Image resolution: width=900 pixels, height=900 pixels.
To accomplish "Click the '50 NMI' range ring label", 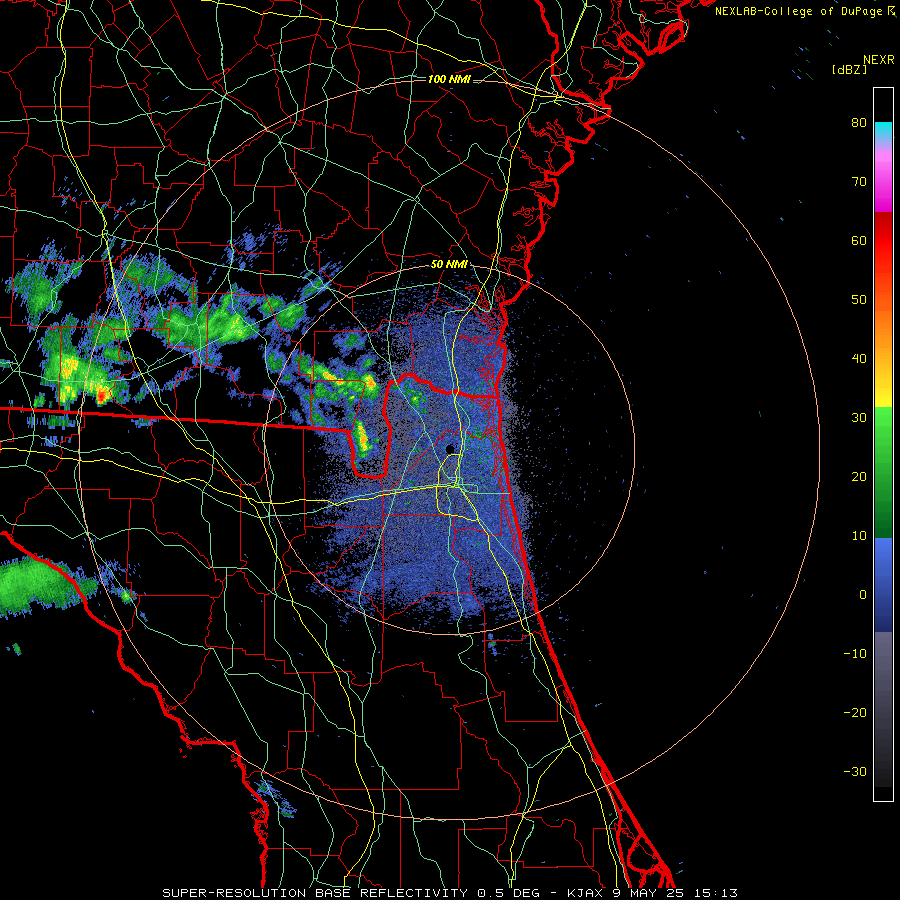I will point(449,265).
